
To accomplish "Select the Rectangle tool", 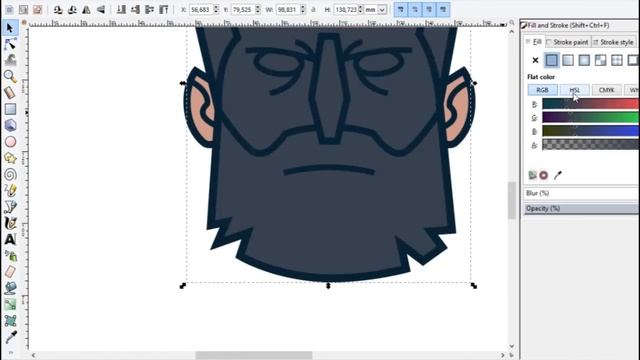I will pyautogui.click(x=10, y=109).
